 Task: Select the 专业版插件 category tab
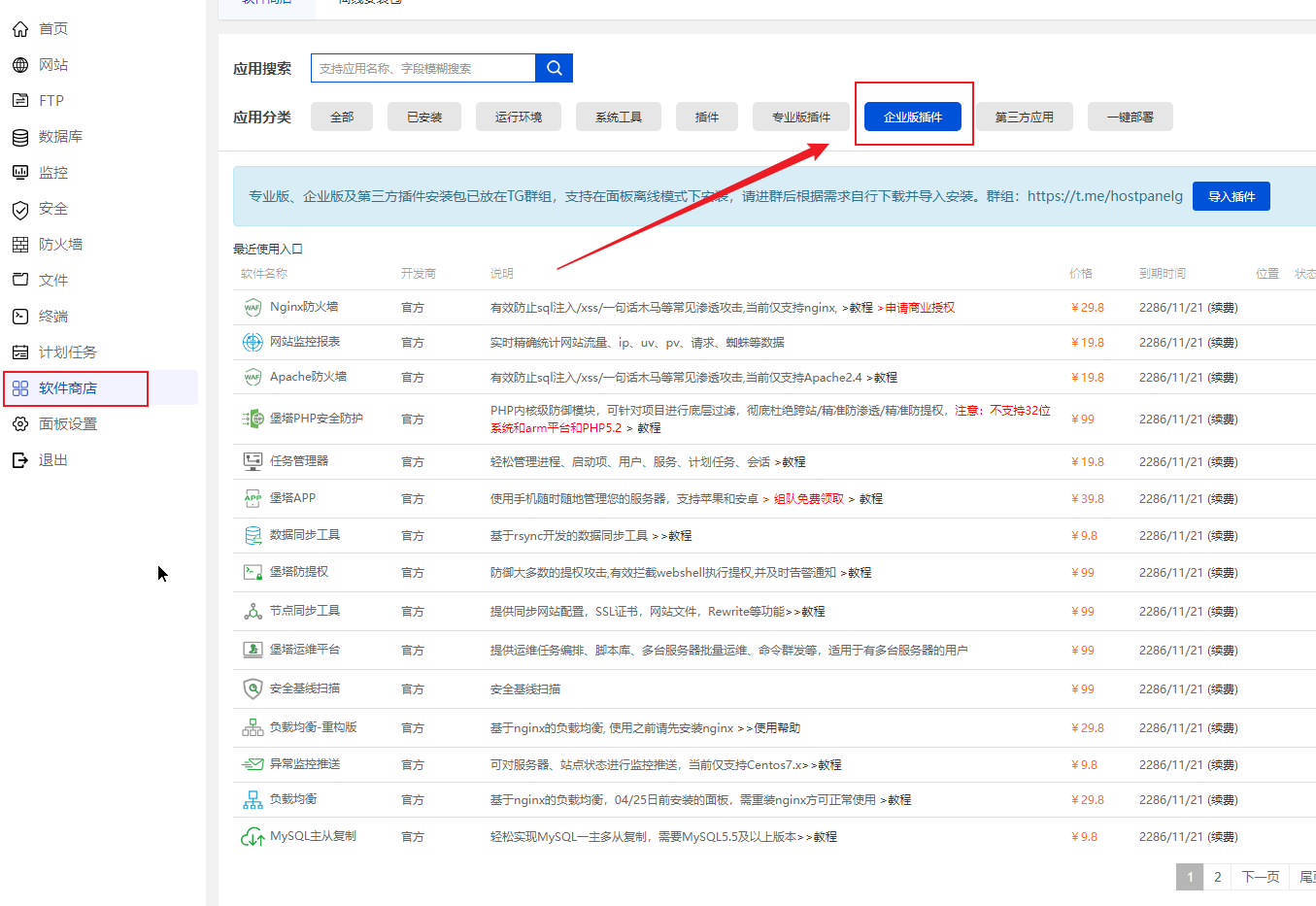(x=801, y=117)
